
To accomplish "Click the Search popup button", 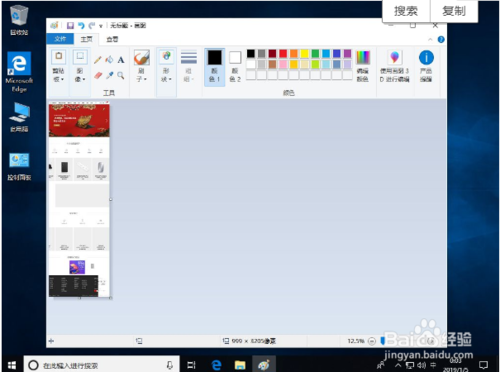I will coord(406,11).
